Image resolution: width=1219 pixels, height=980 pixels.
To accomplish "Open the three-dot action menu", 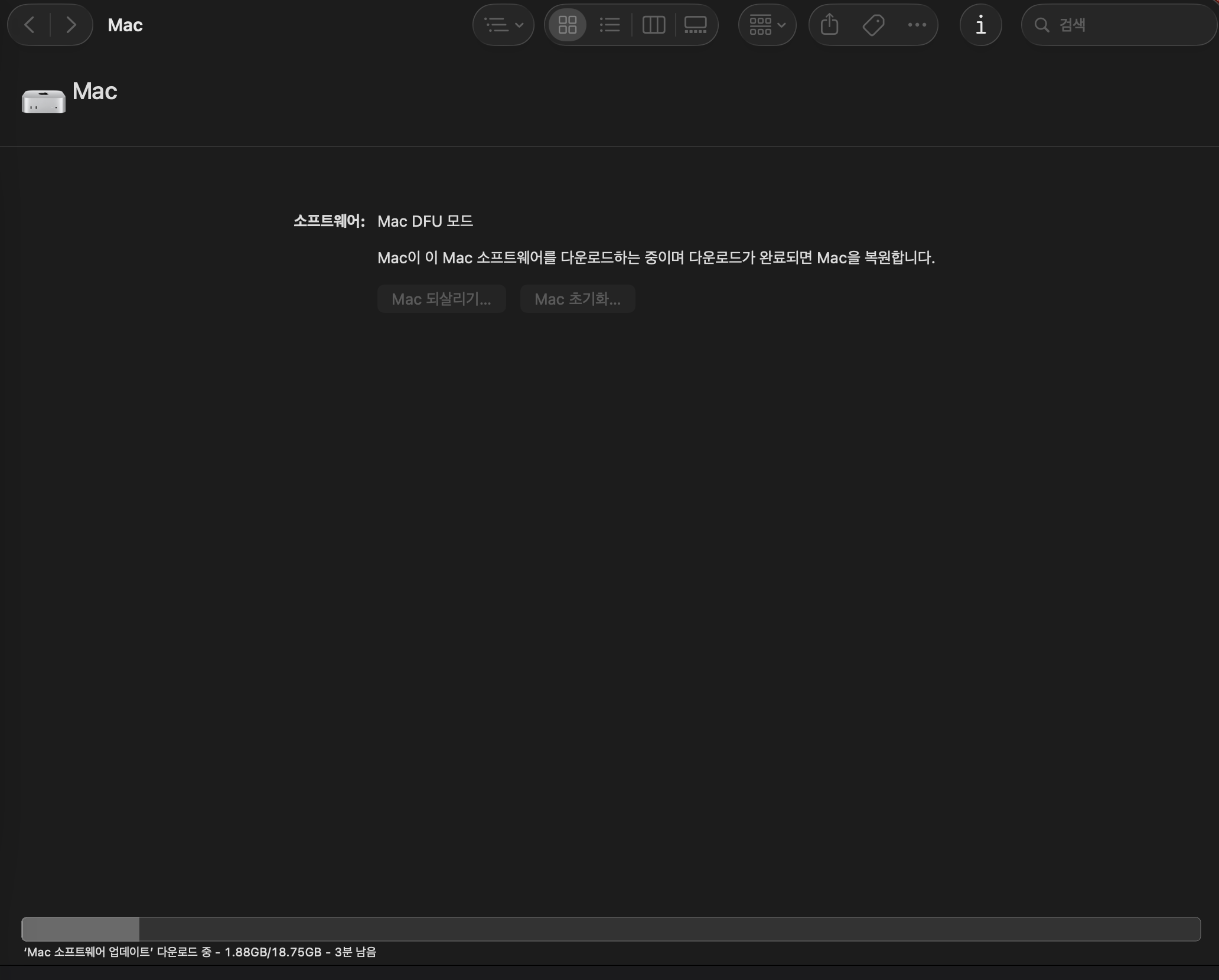I will tap(917, 25).
